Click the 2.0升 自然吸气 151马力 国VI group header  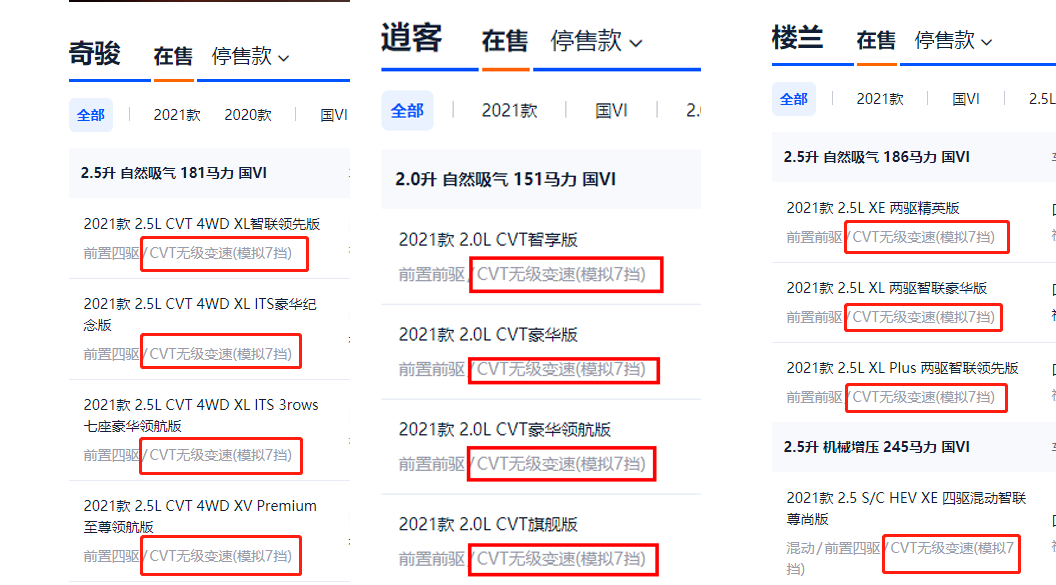tap(541, 179)
